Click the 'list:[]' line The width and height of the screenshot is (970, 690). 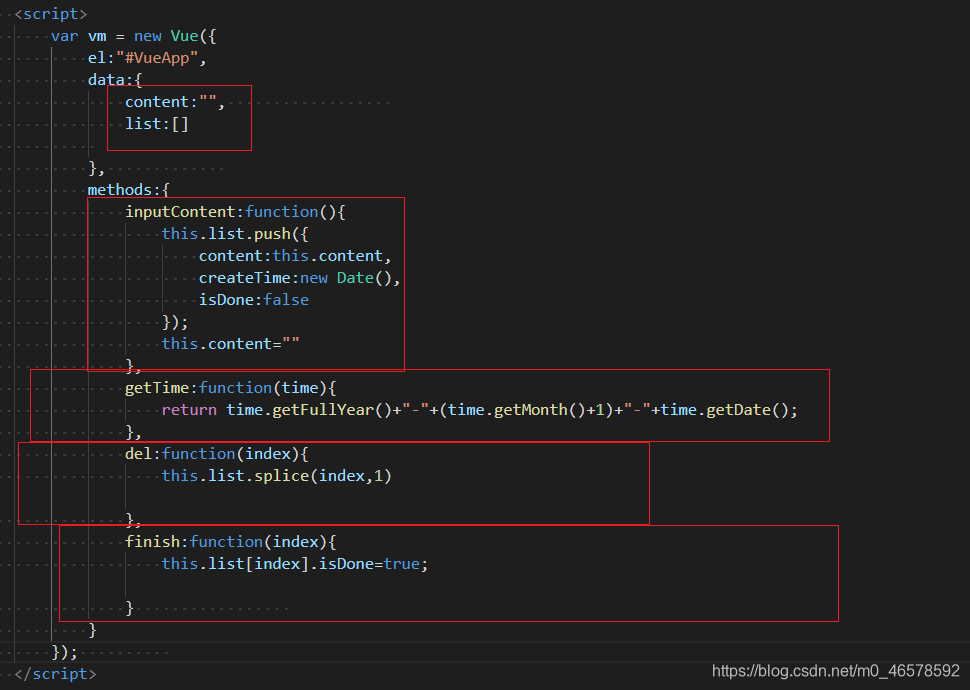click(x=157, y=124)
